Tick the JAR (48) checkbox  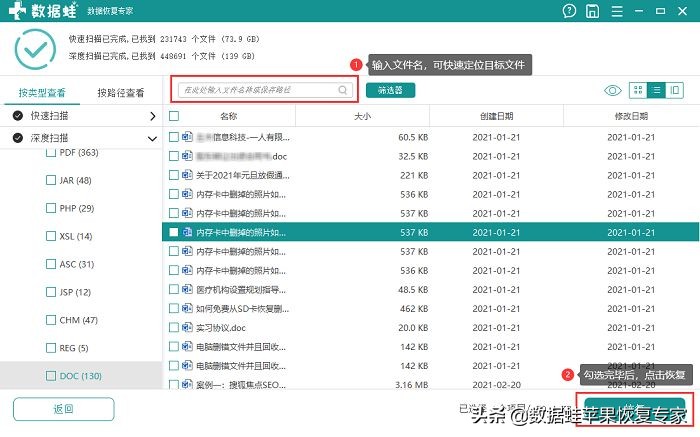(51, 180)
